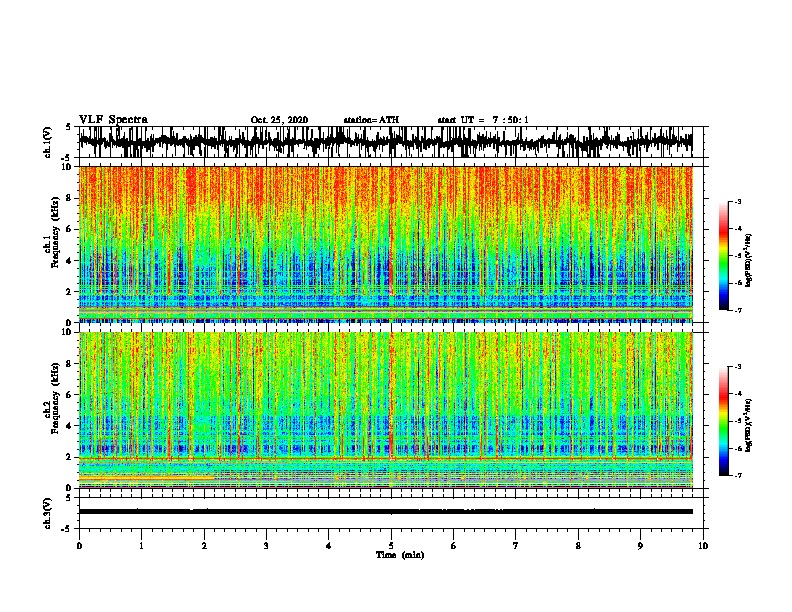Click the "ch.3(V)" axis label
The width and height of the screenshot is (792, 612).
click(48, 513)
